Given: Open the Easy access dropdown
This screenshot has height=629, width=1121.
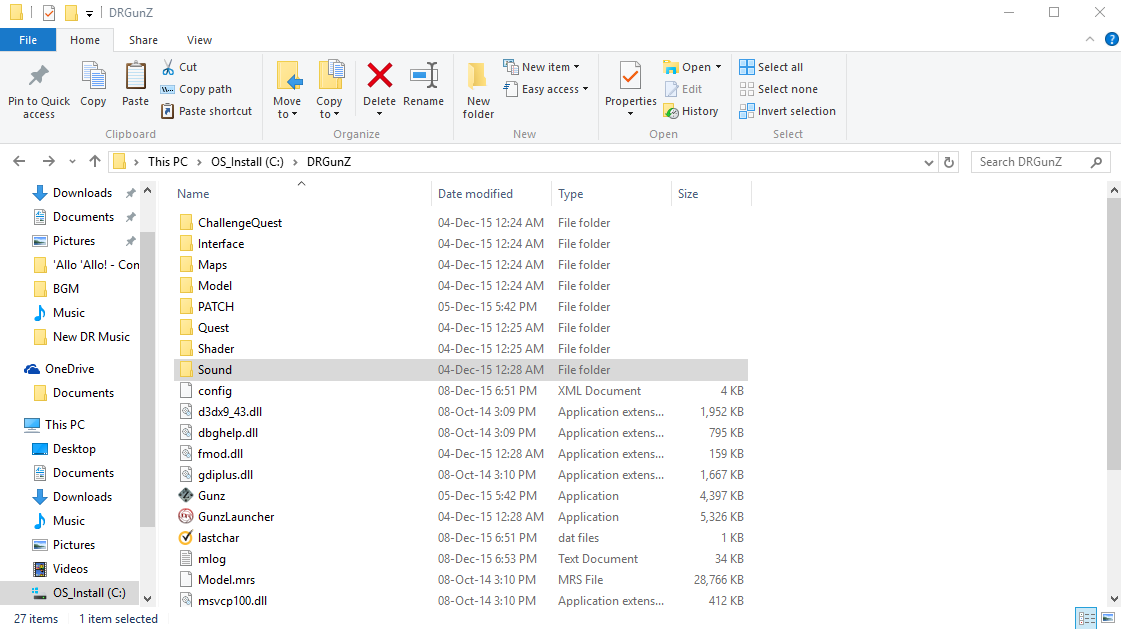Looking at the screenshot, I should coord(546,89).
